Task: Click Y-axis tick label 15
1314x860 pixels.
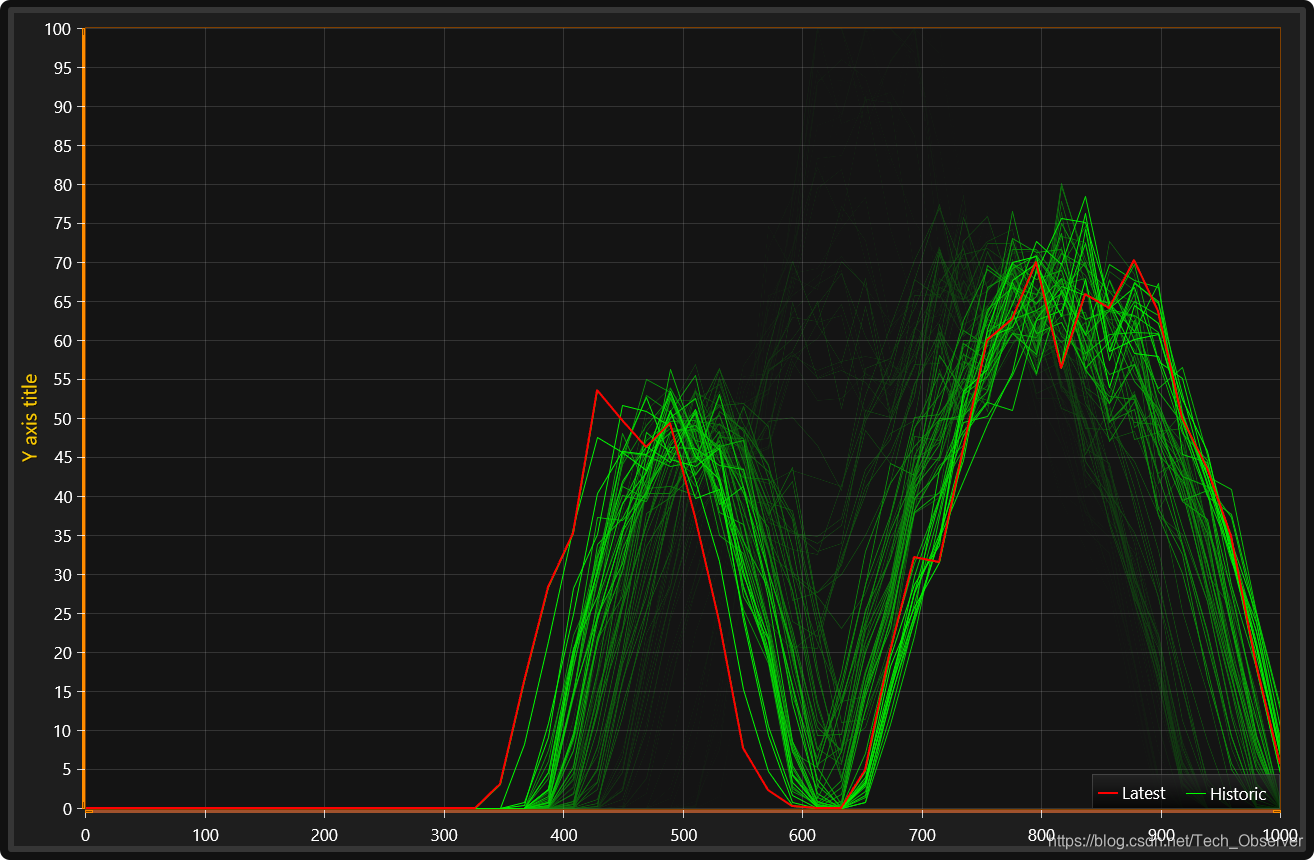Action: pos(62,691)
